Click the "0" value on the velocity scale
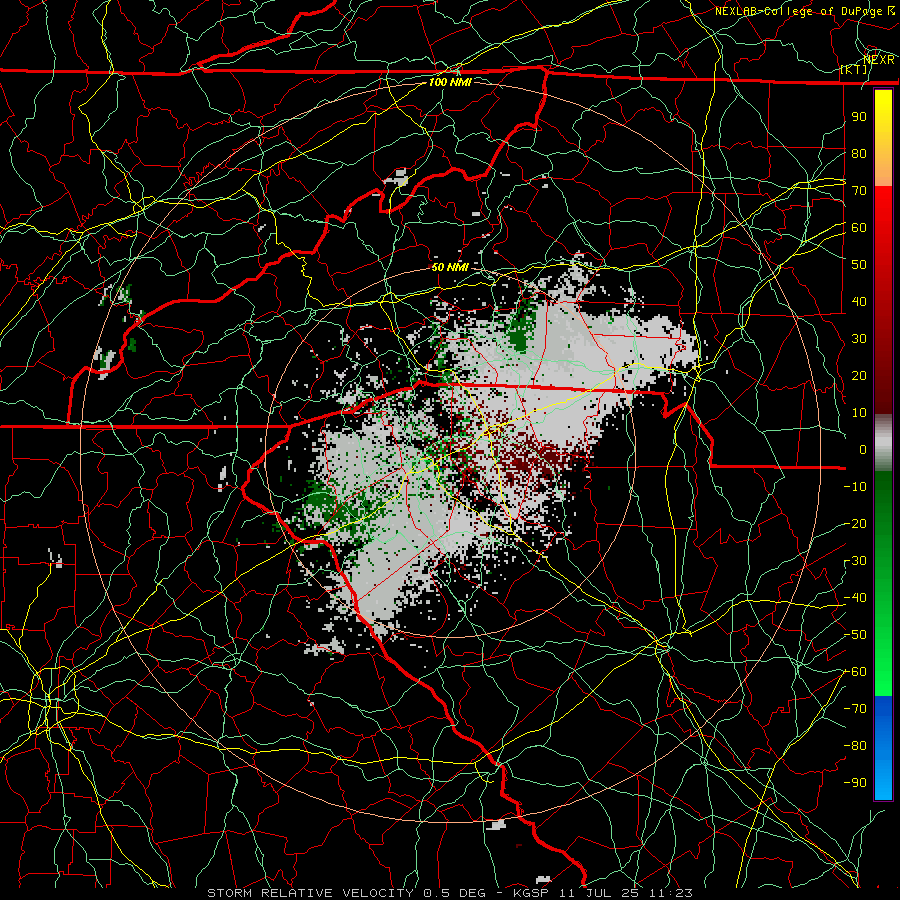The height and width of the screenshot is (900, 900). (x=863, y=449)
